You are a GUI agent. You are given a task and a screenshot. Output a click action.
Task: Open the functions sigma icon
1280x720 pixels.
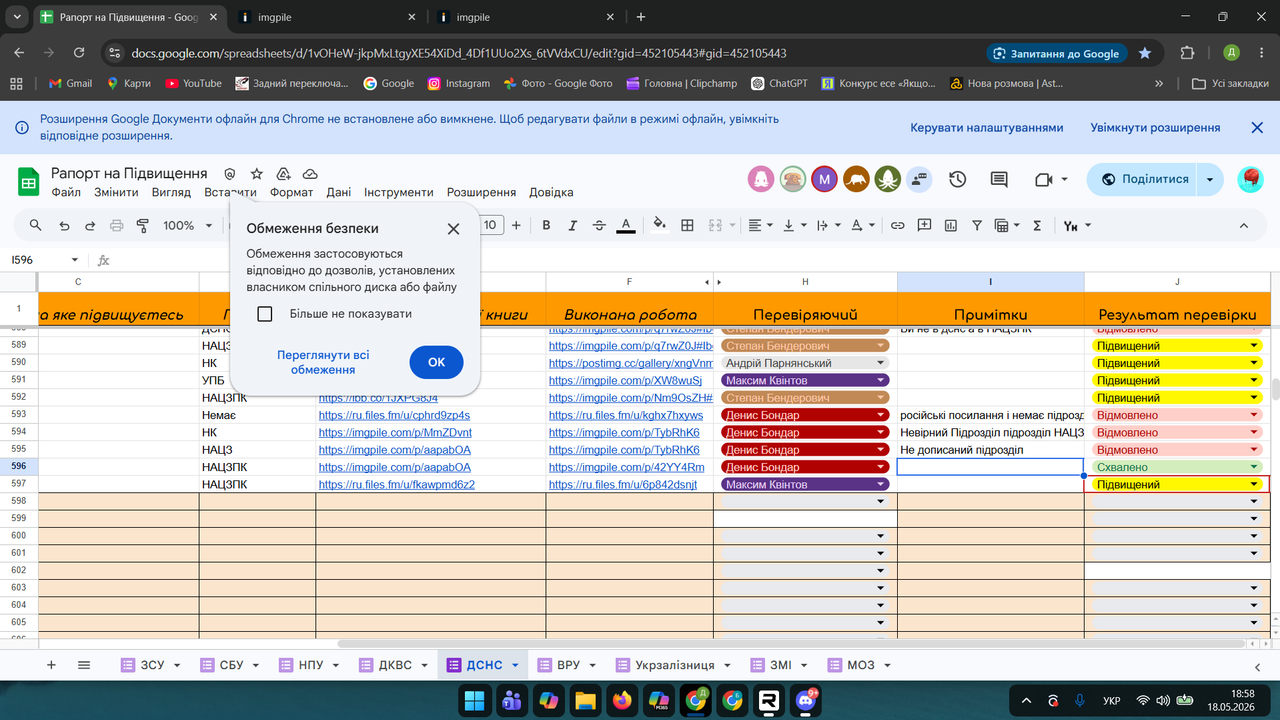pos(1037,226)
